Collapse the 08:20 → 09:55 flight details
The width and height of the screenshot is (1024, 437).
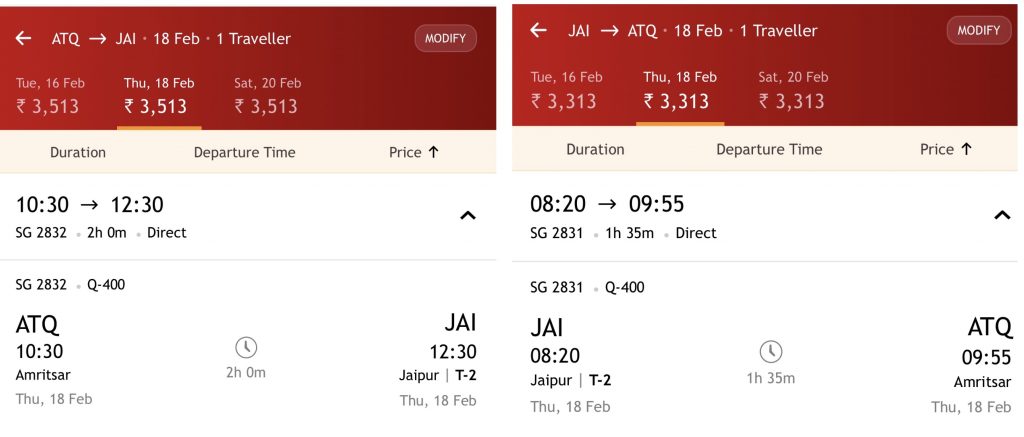(1002, 215)
